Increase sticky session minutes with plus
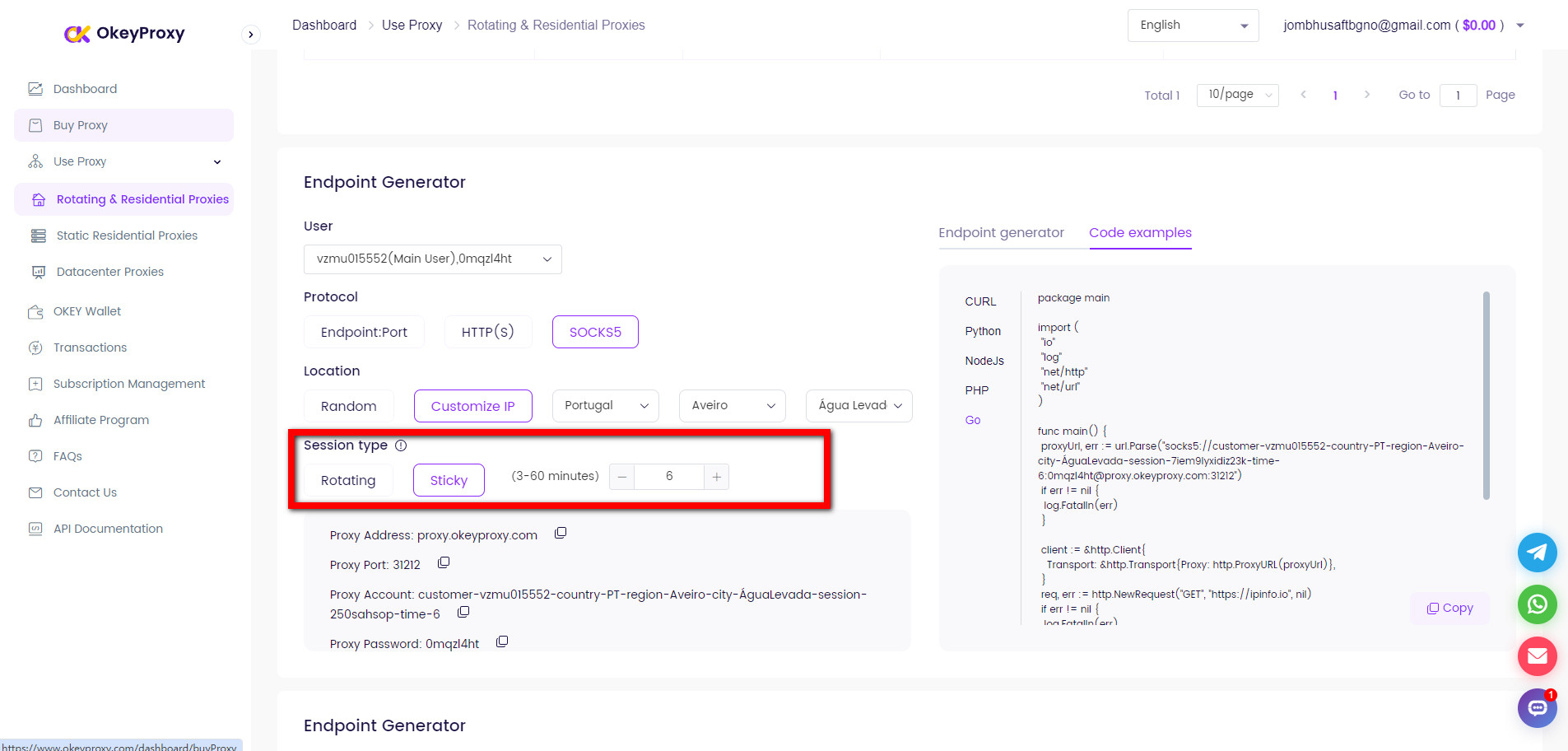This screenshot has height=751, width=1568. pyautogui.click(x=717, y=477)
